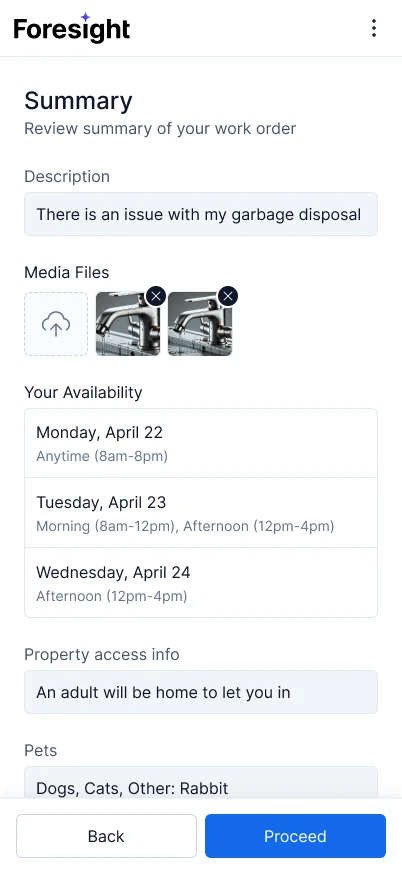Open the first faucet thumbnail
Image resolution: width=402 pixels, height=874 pixels.
pos(128,325)
